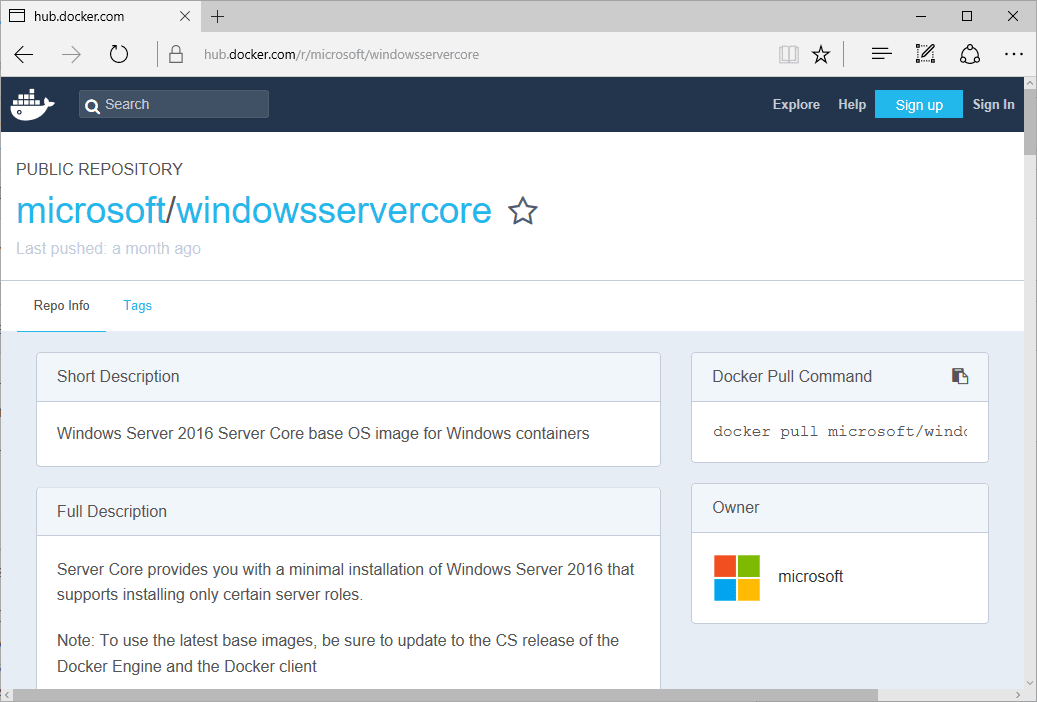Click the Docker whale logo
Screen dimensions: 1037x702
click(x=32, y=105)
